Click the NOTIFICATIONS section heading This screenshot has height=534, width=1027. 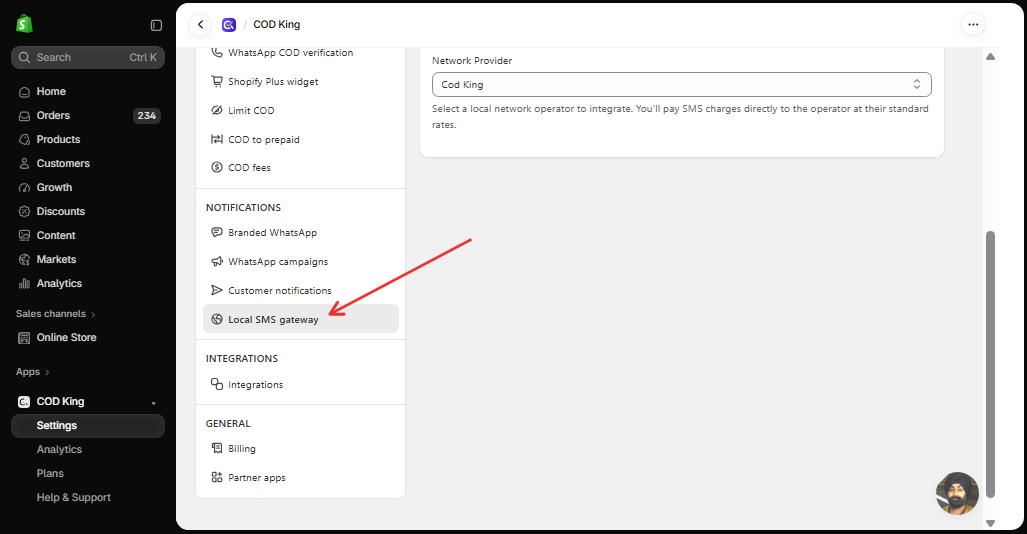pos(243,208)
